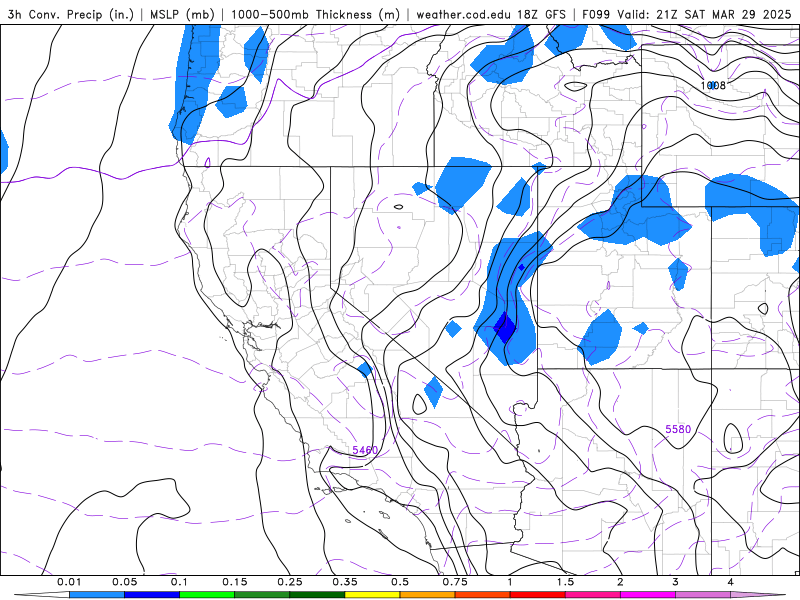Pick the orange 0.5–0.75 legend swatch
This screenshot has height=600, width=800.
click(428, 595)
